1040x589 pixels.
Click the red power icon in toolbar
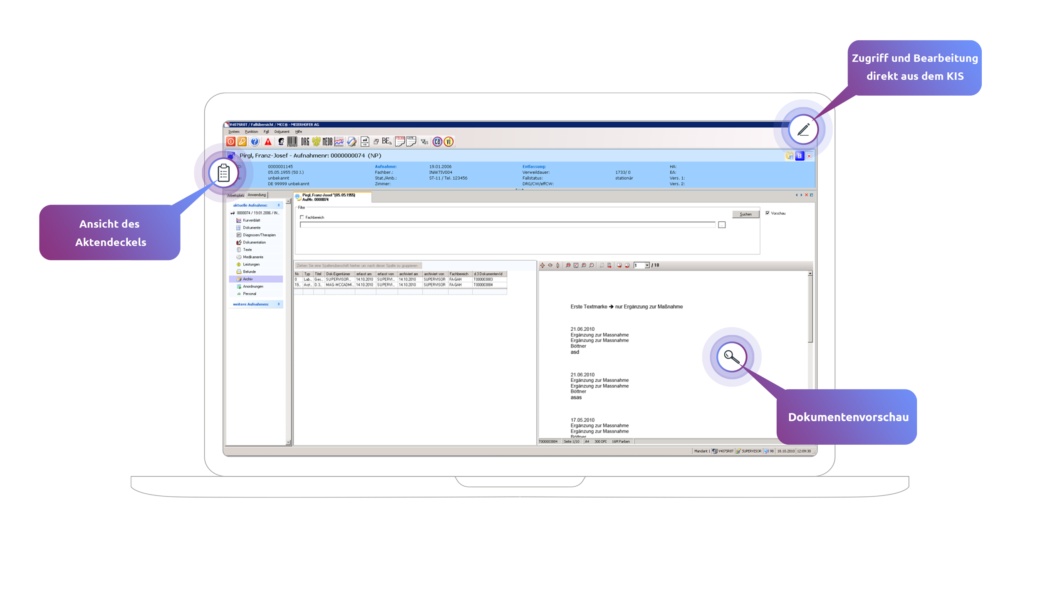231,141
